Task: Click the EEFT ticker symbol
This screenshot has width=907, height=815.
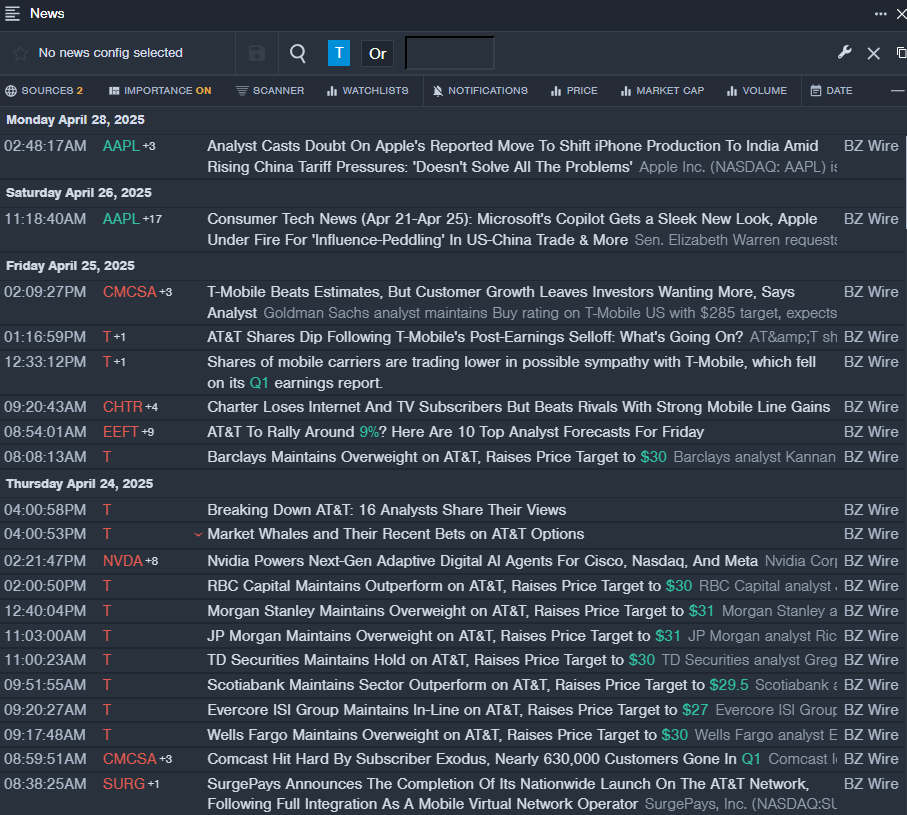Action: tap(120, 432)
